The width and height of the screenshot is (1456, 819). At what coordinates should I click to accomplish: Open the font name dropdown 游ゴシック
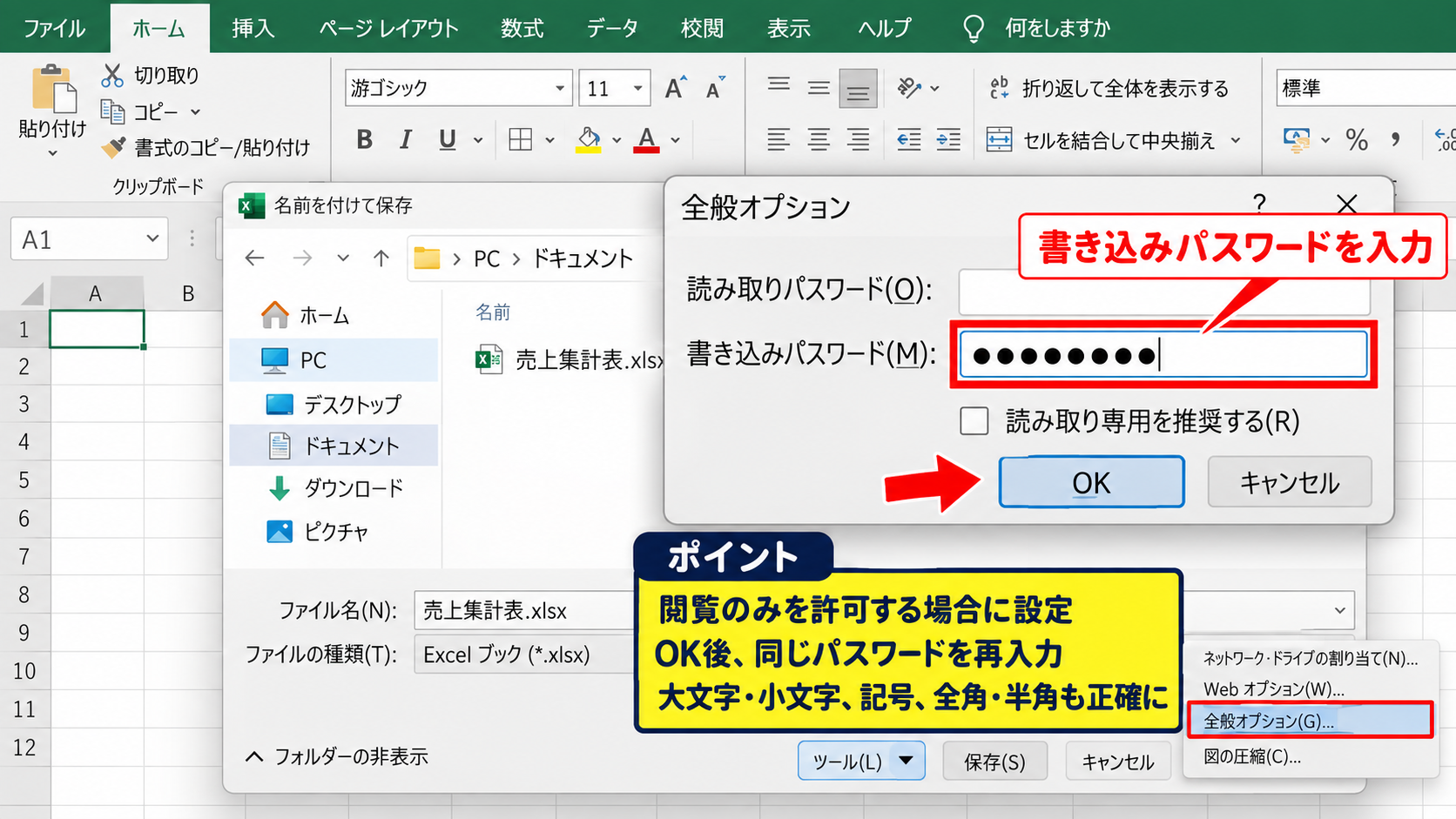click(559, 88)
